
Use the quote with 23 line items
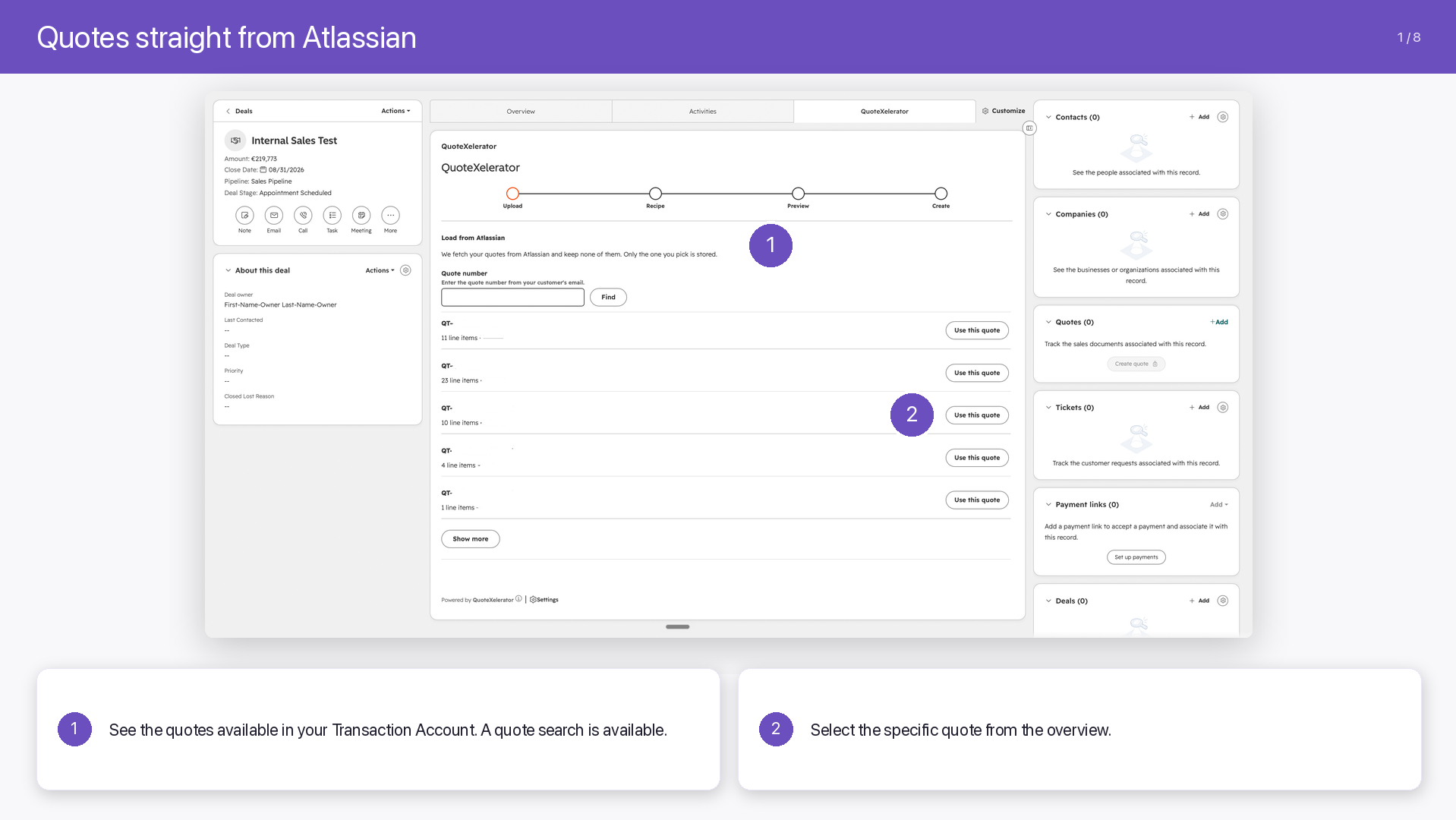(977, 373)
